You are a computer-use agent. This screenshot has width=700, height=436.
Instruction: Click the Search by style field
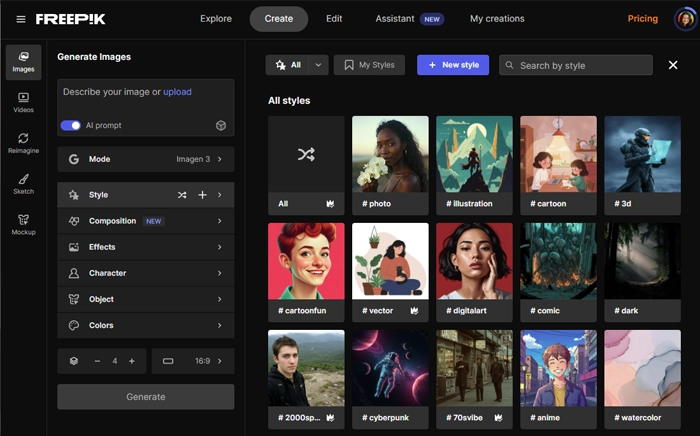(x=576, y=65)
